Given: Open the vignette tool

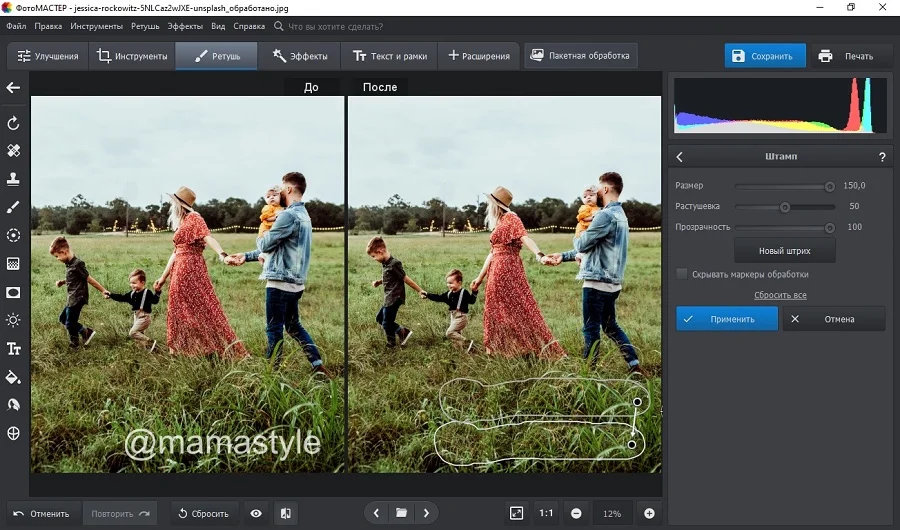Looking at the screenshot, I should pyautogui.click(x=14, y=292).
